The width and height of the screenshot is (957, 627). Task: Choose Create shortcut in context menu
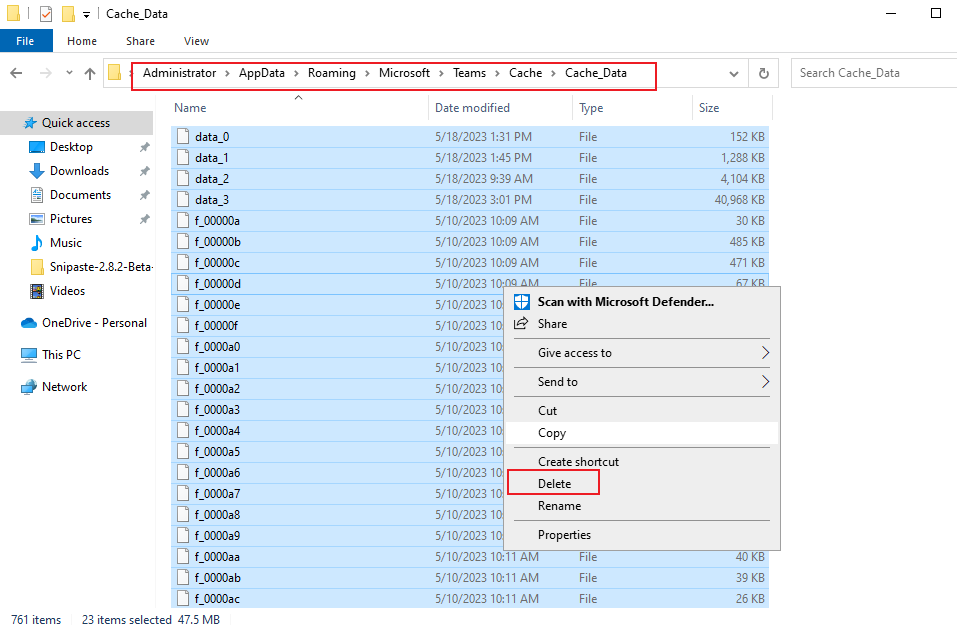click(x=642, y=462)
